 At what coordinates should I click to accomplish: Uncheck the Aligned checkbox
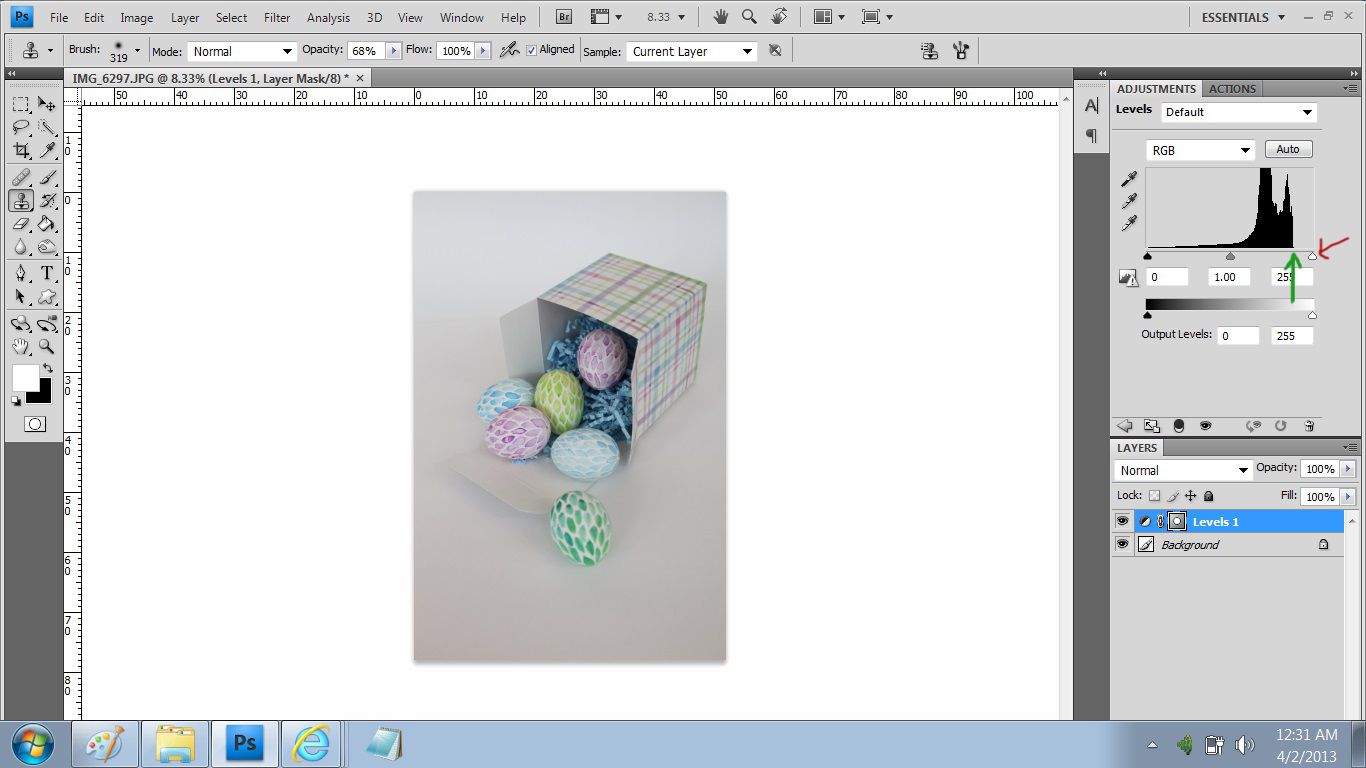531,50
